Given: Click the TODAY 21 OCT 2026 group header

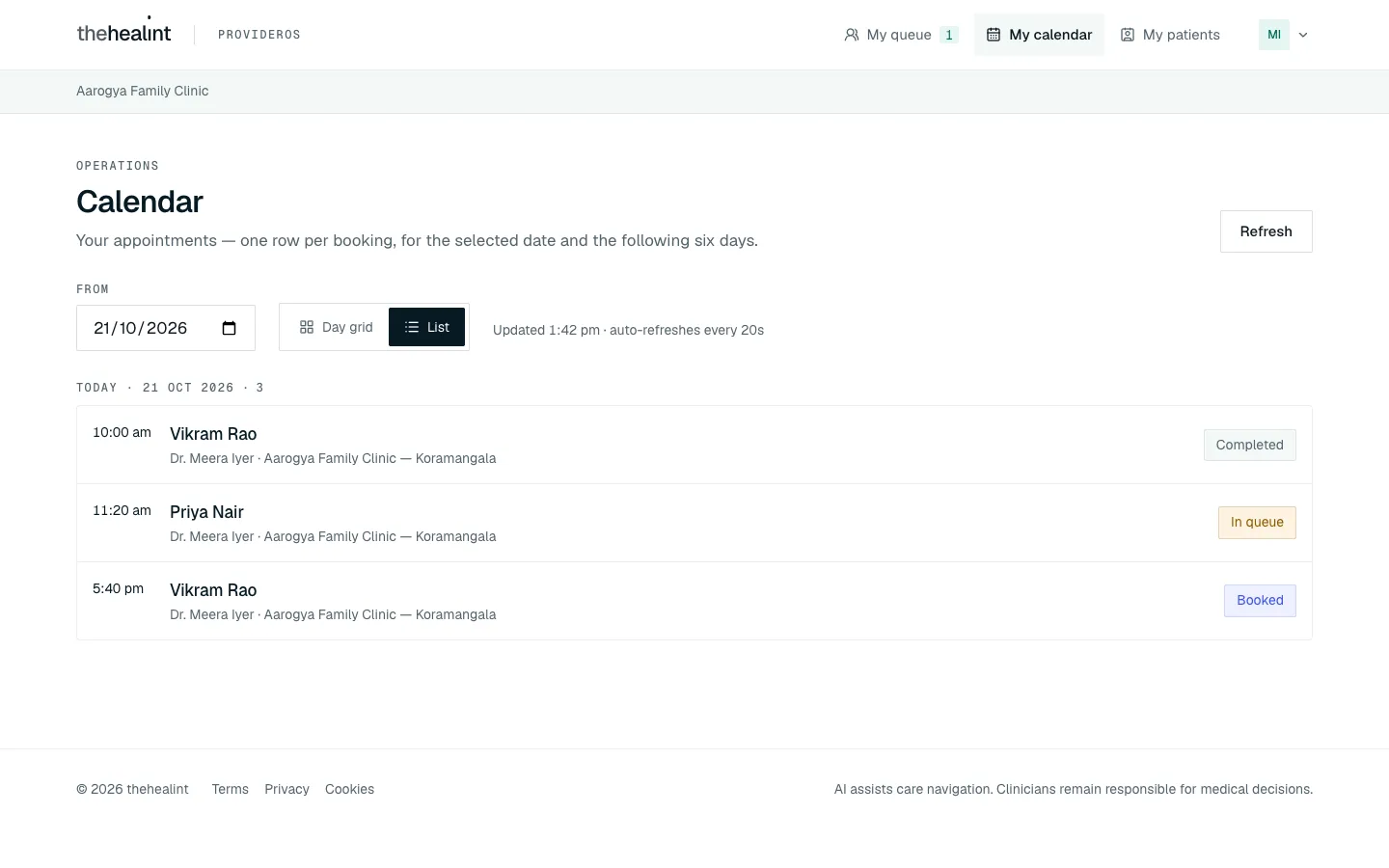Looking at the screenshot, I should click(x=170, y=388).
